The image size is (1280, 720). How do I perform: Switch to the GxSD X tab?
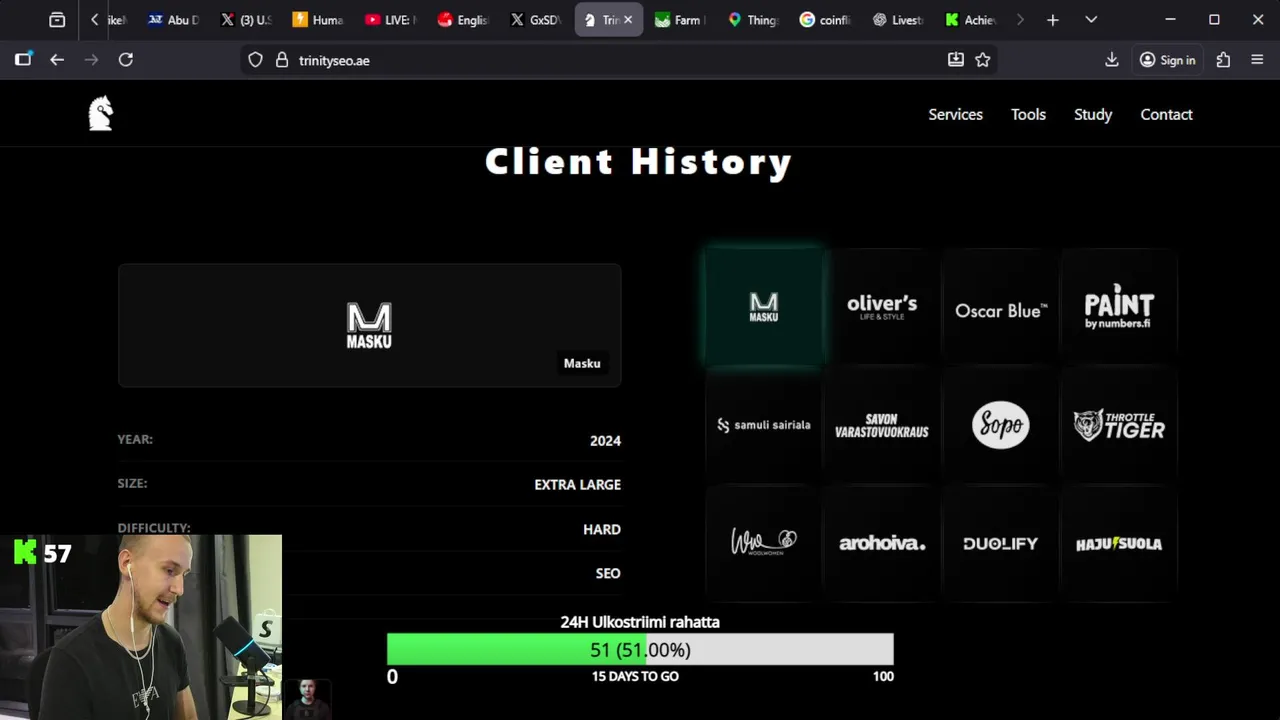click(535, 20)
